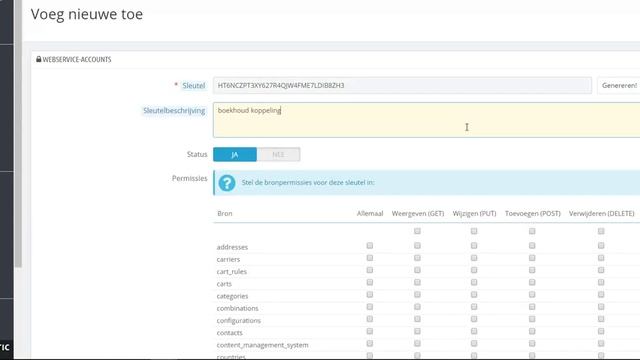Viewport: 640px width, 360px height.
Task: Click the content_management_system row label
Action: [x=262, y=345]
